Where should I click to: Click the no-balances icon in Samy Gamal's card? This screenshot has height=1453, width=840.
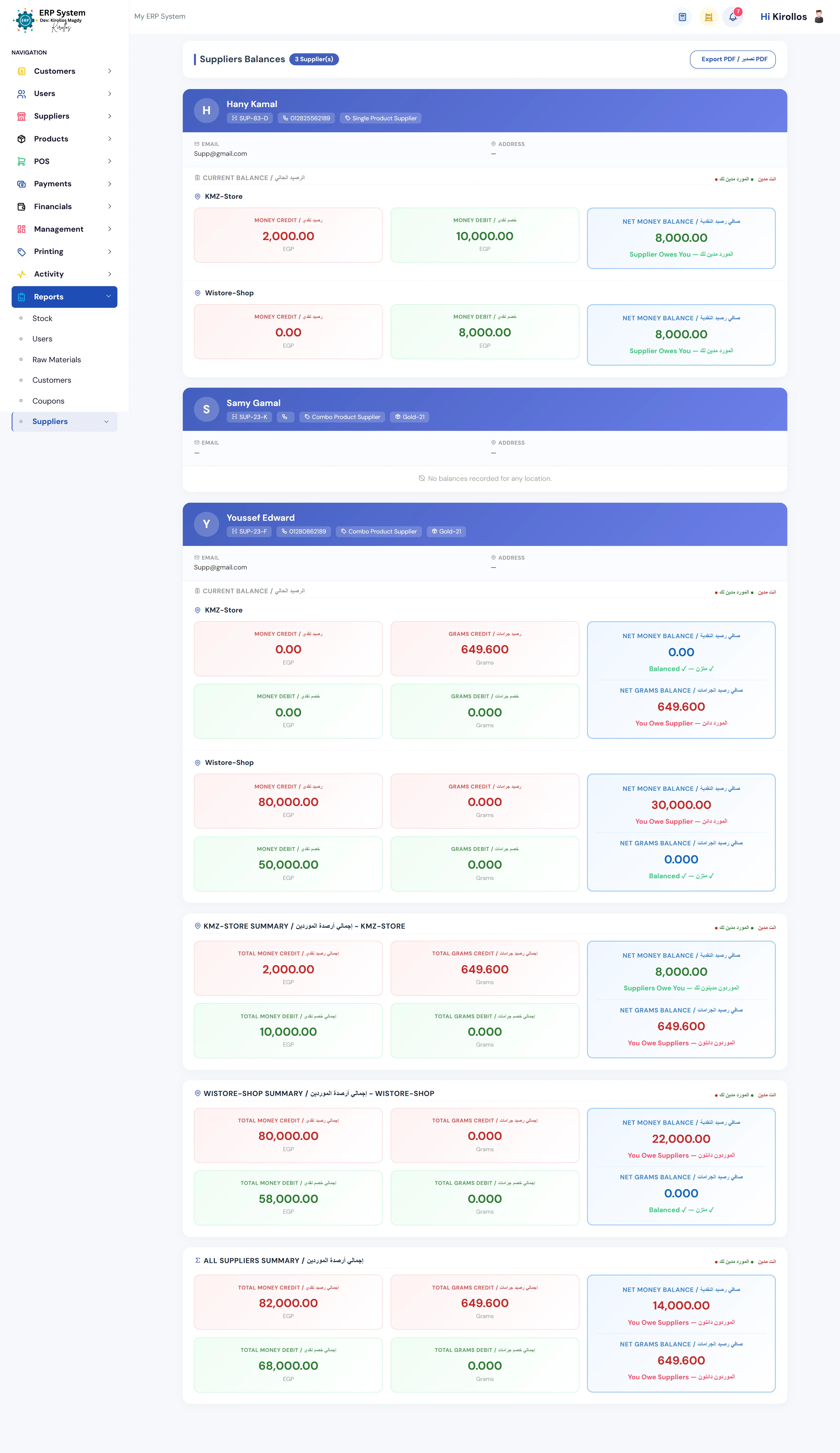click(422, 478)
